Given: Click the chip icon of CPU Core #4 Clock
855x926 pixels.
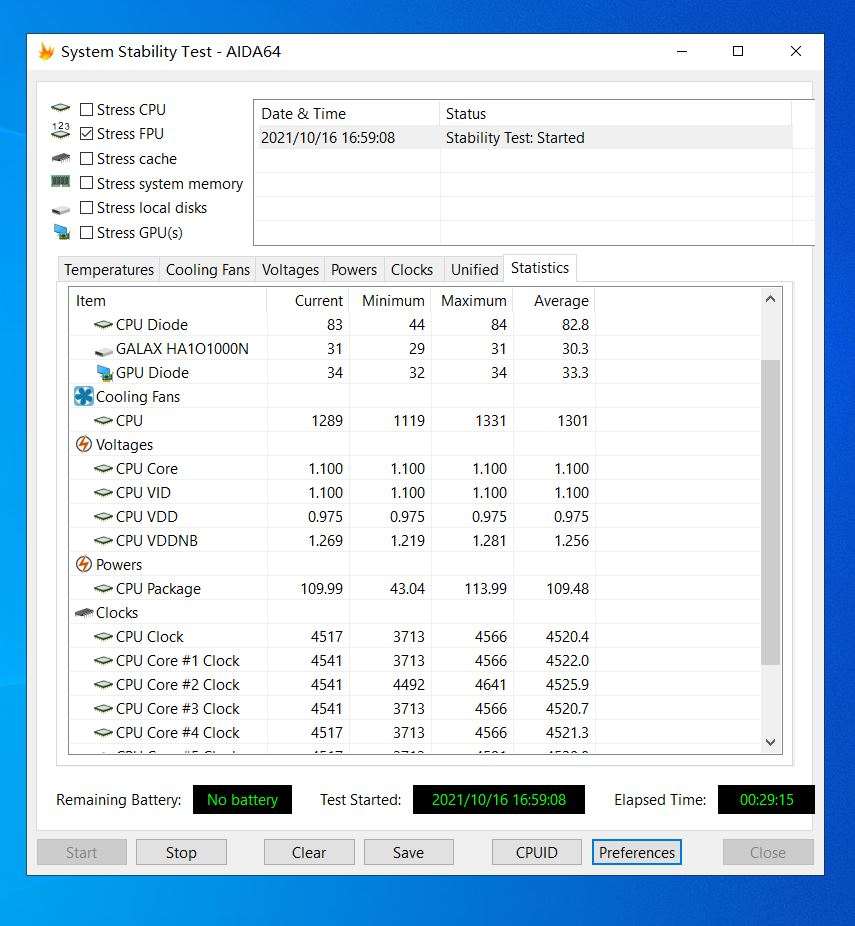Looking at the screenshot, I should click(x=103, y=732).
